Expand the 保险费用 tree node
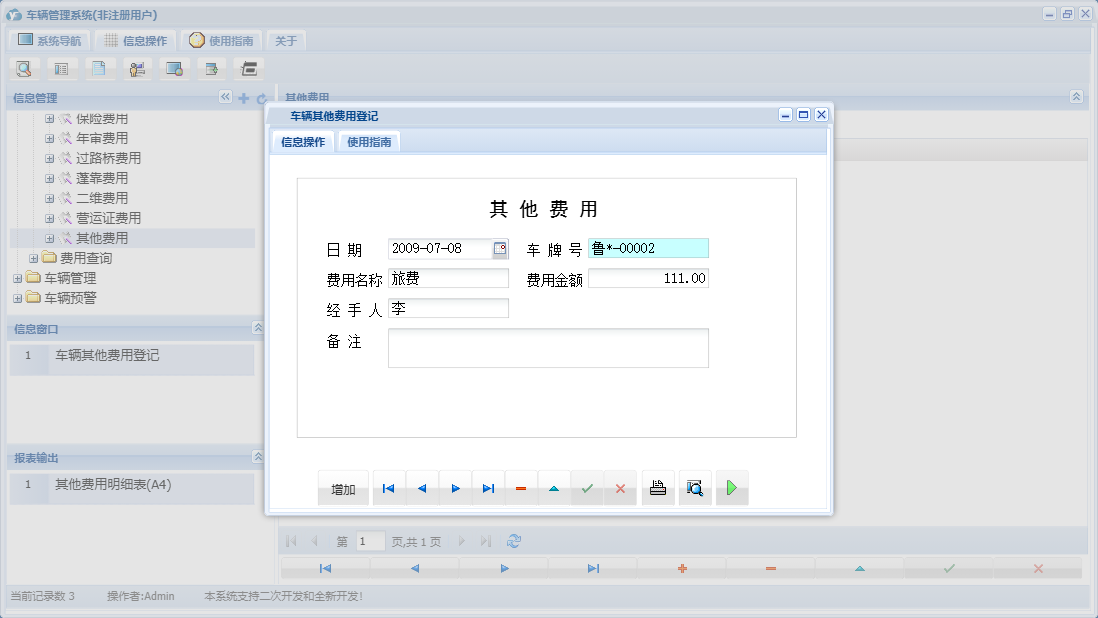 (x=48, y=118)
